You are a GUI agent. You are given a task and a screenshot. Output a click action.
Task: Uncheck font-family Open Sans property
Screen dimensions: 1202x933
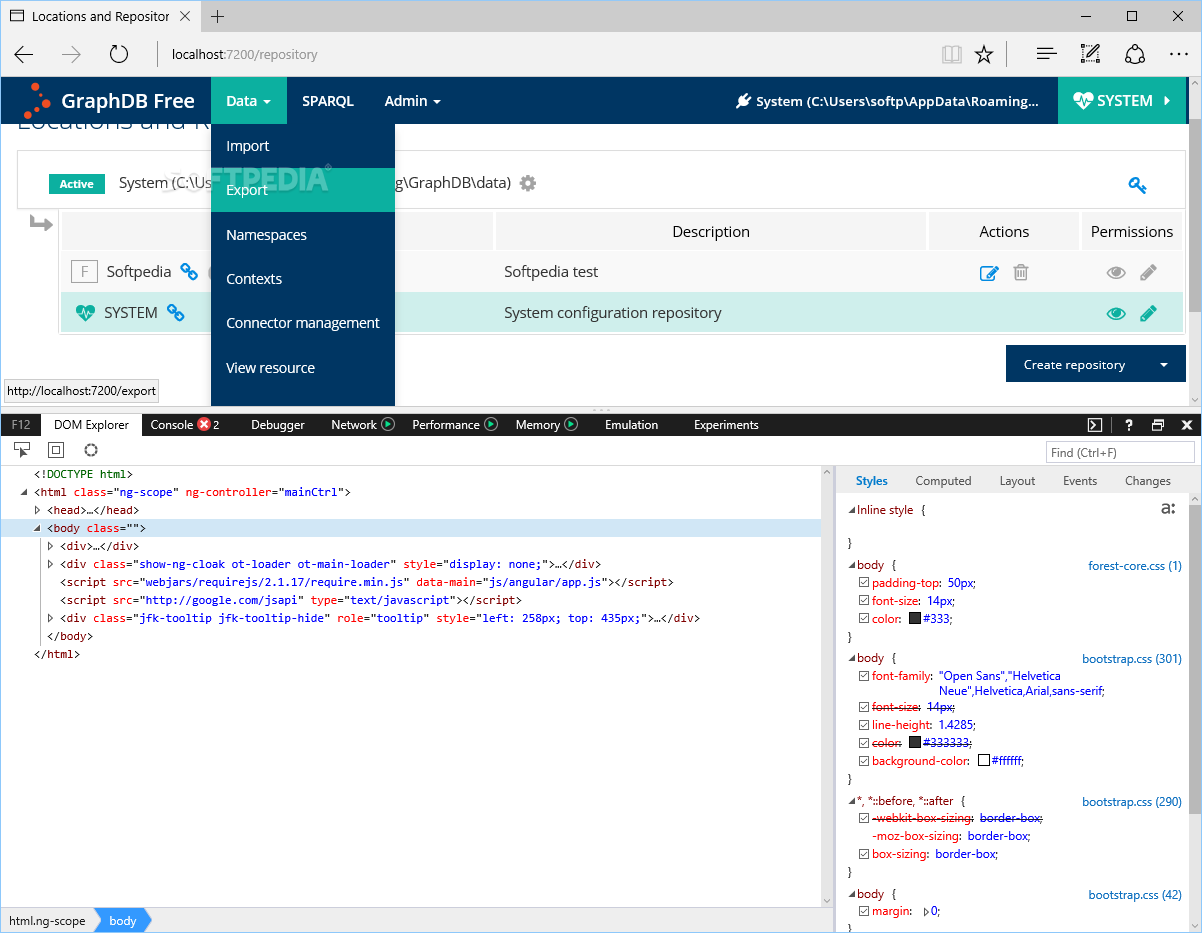pyautogui.click(x=864, y=676)
